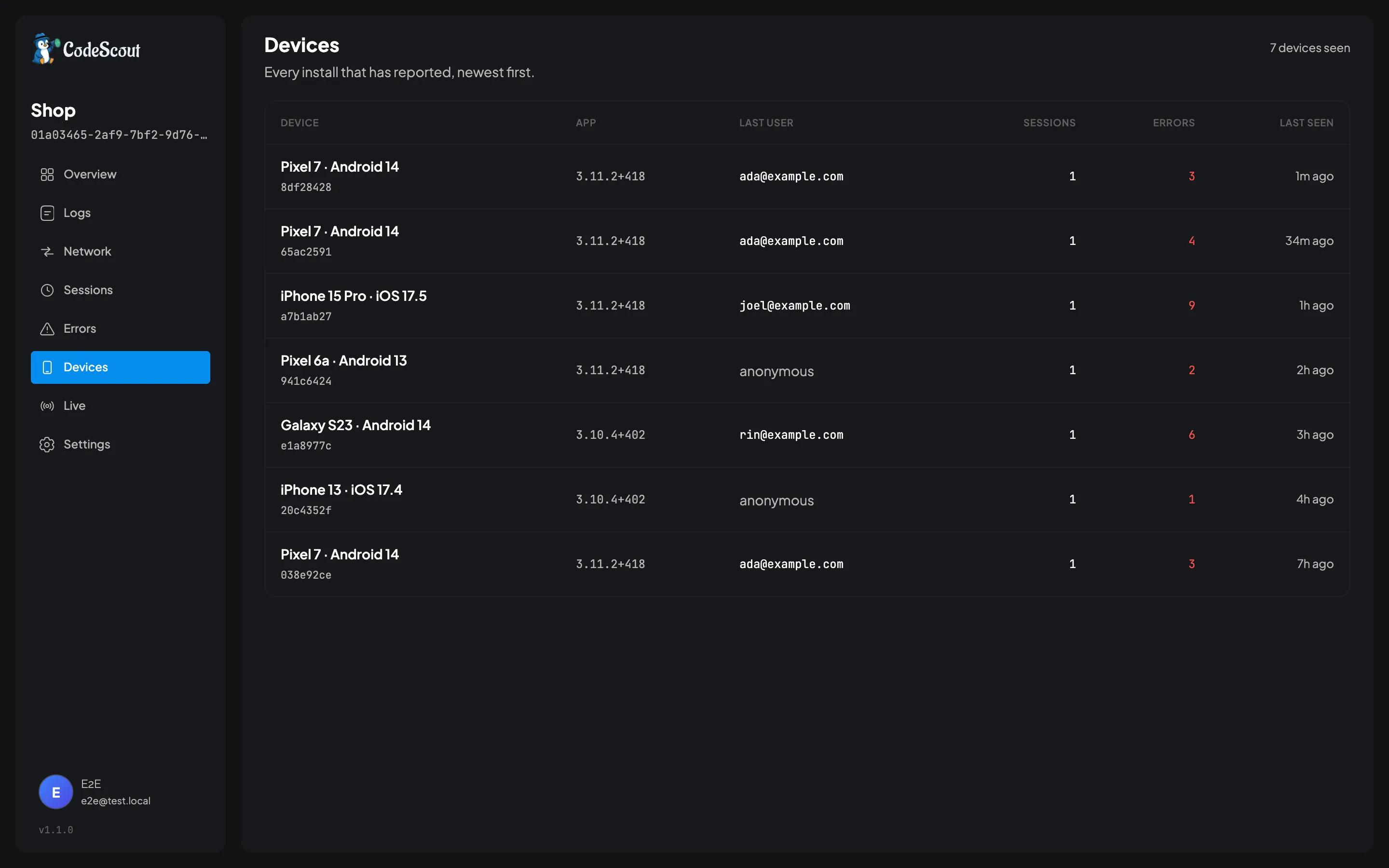Open the Errors page
The width and height of the screenshot is (1389, 868).
(121, 329)
